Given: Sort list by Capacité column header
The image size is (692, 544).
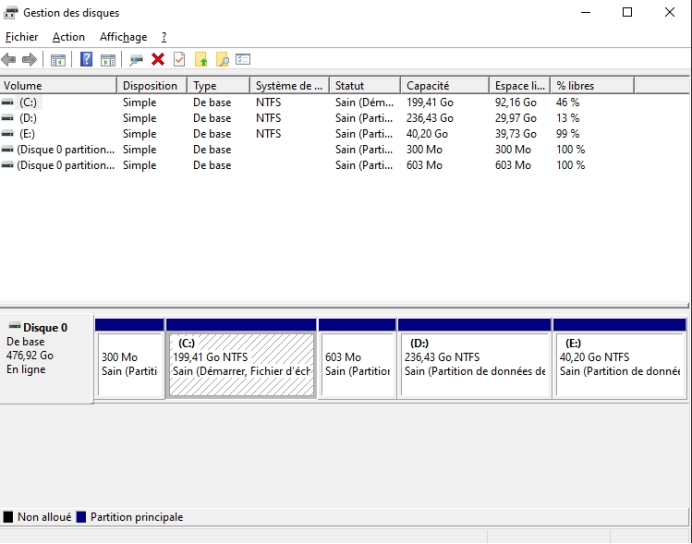Looking at the screenshot, I should coord(444,86).
